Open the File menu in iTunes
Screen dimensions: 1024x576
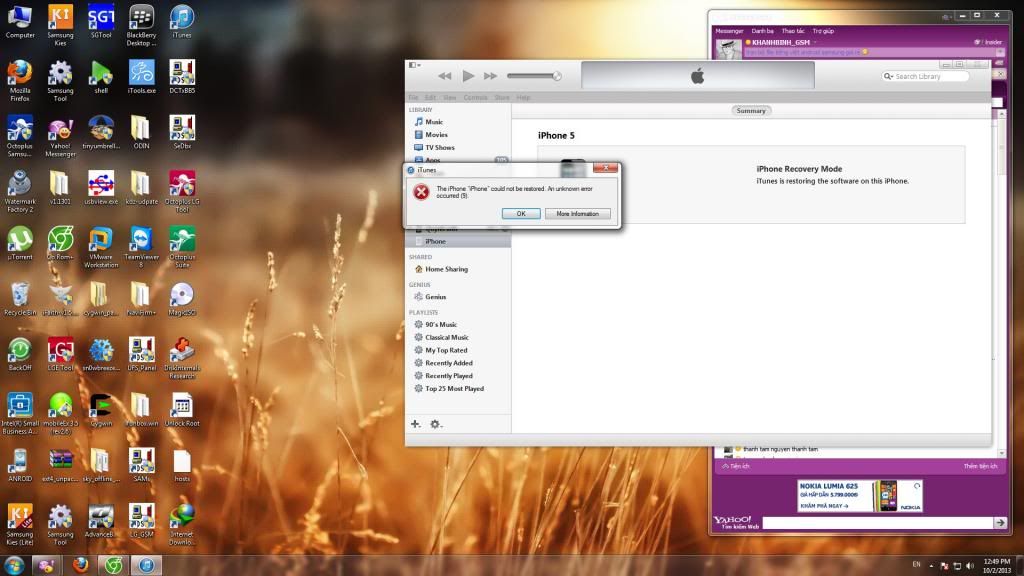(x=413, y=97)
